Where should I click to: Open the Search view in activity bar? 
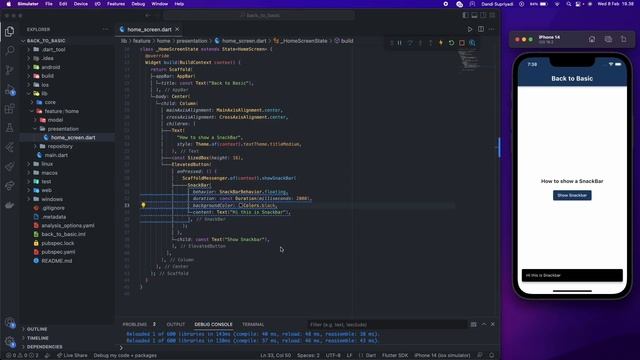click(9, 50)
